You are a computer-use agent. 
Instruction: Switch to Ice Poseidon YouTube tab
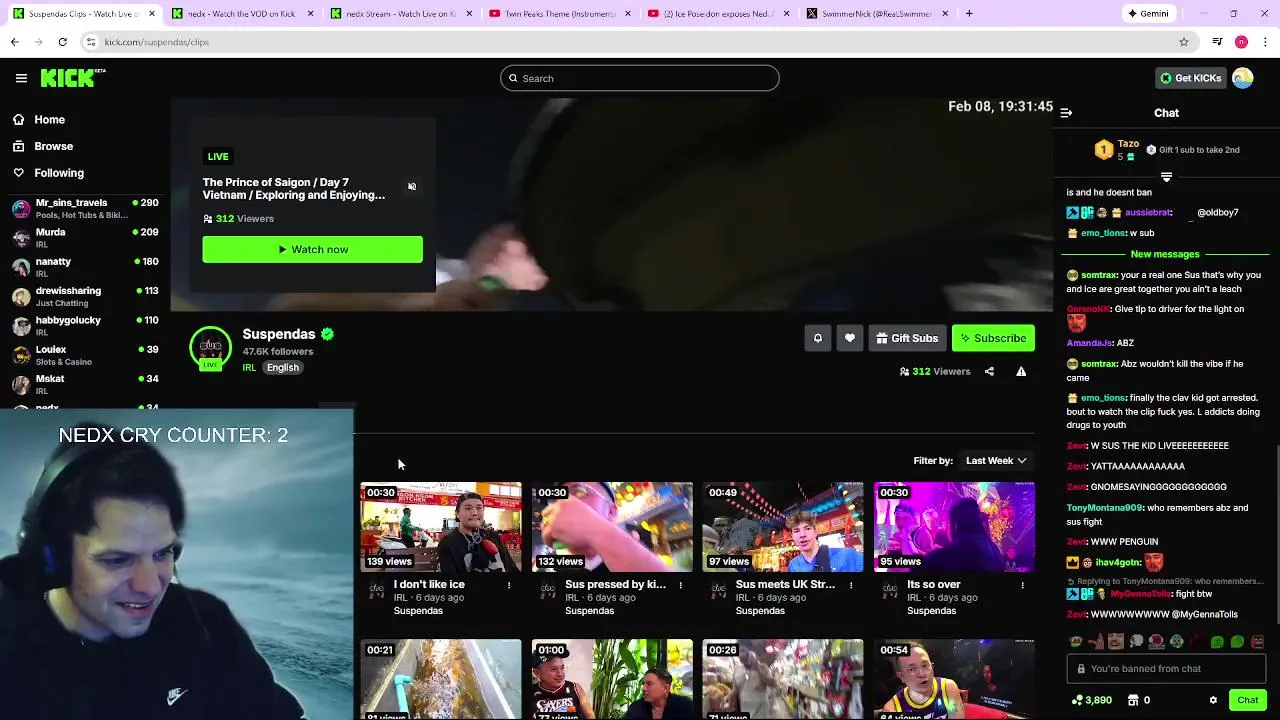(x=717, y=14)
